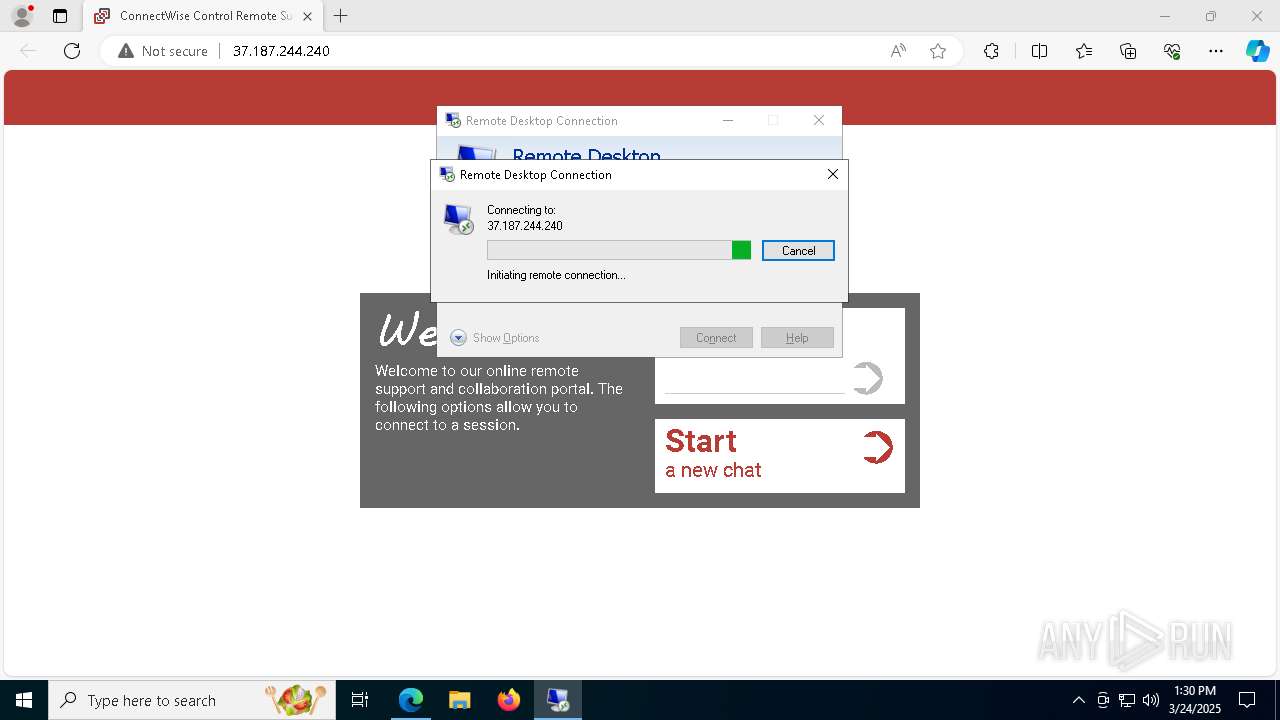1280x720 pixels.
Task: Close the ConnectWise Control tab
Action: [307, 16]
